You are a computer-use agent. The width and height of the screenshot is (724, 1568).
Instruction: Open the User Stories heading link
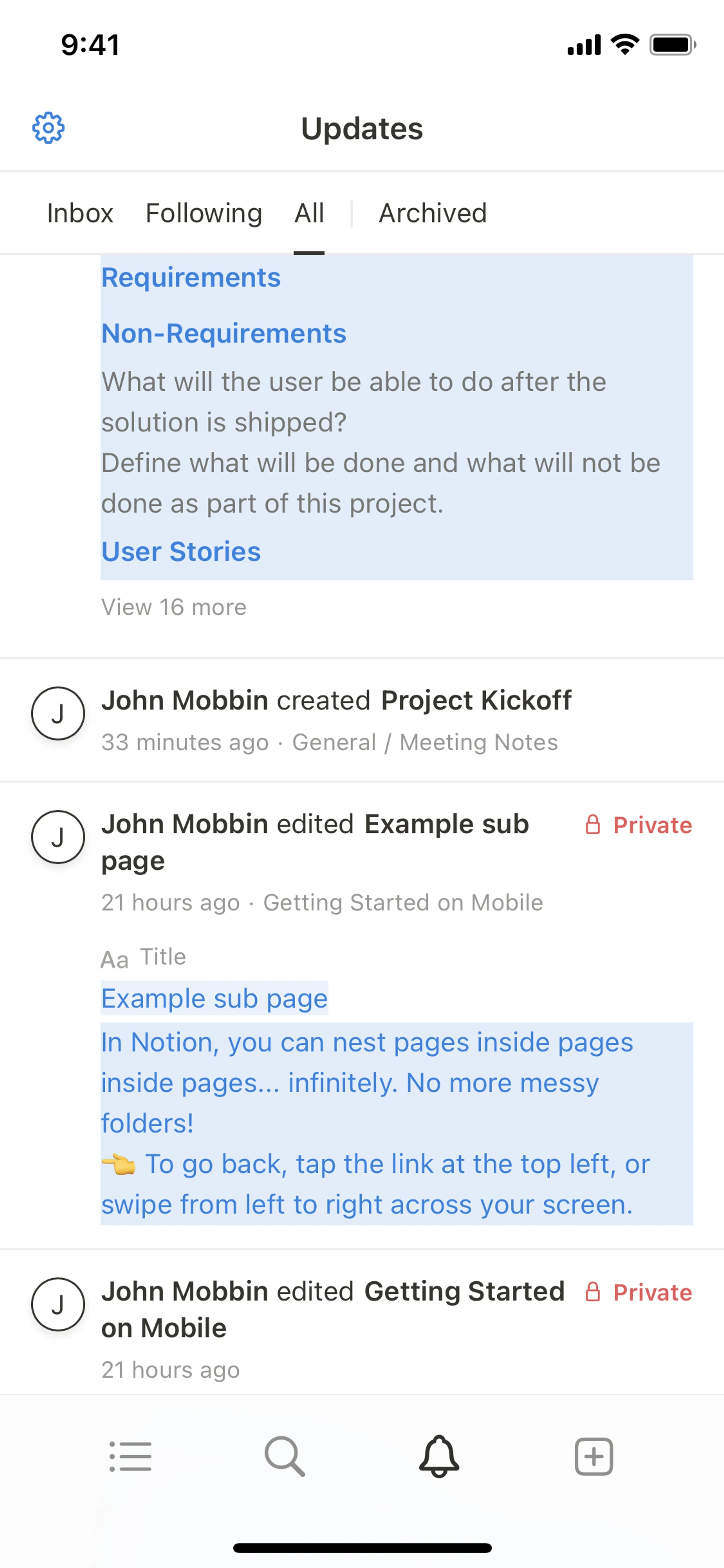point(181,551)
